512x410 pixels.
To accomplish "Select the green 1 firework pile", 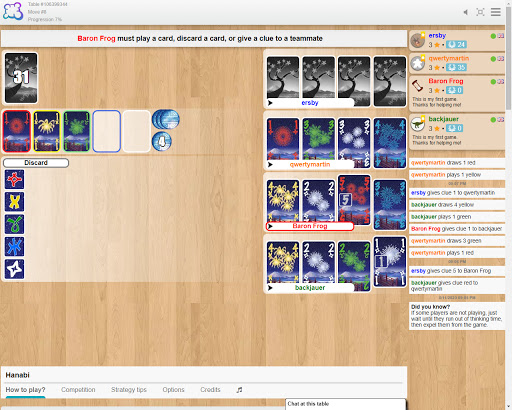I will pos(76,131).
